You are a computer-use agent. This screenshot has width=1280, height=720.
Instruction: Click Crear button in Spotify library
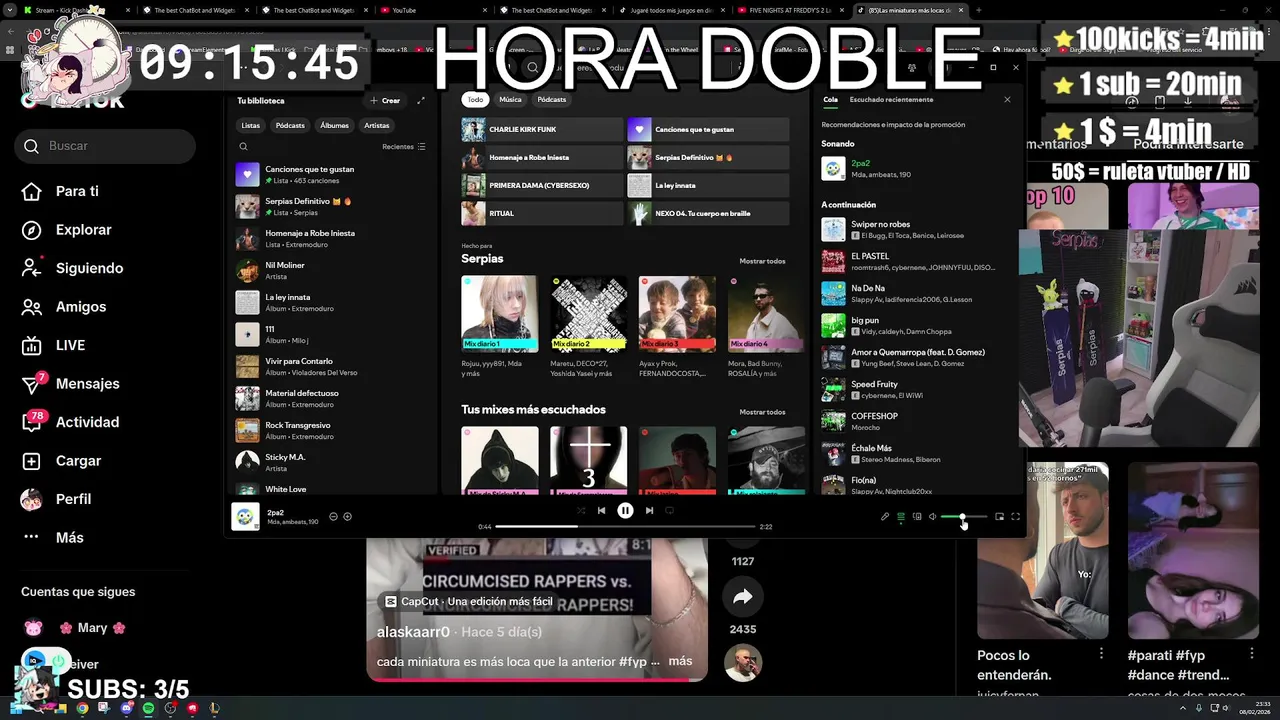pyautogui.click(x=385, y=100)
